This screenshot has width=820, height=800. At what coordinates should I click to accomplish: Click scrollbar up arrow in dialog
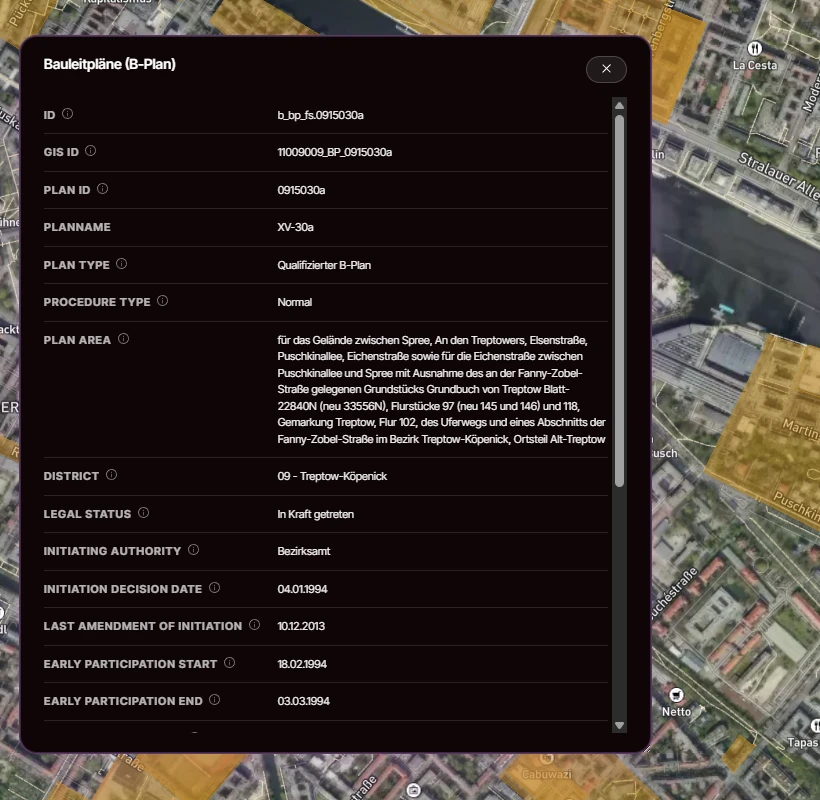click(x=620, y=106)
